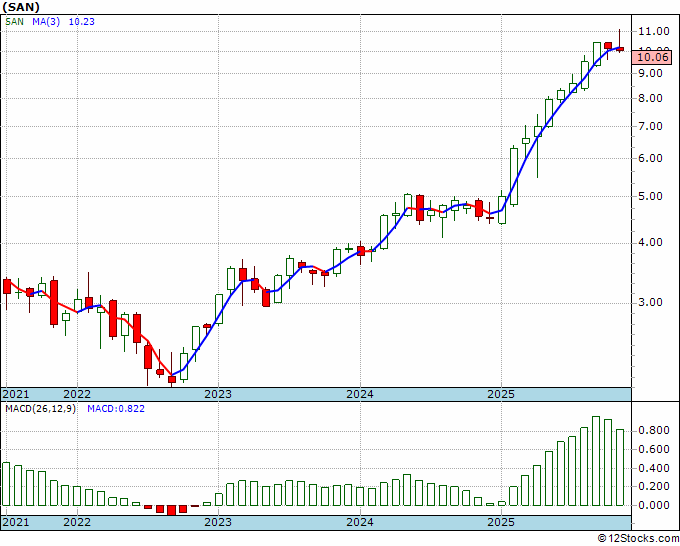
Task: Click the 2024 label on MACD timeline
Action: click(360, 522)
